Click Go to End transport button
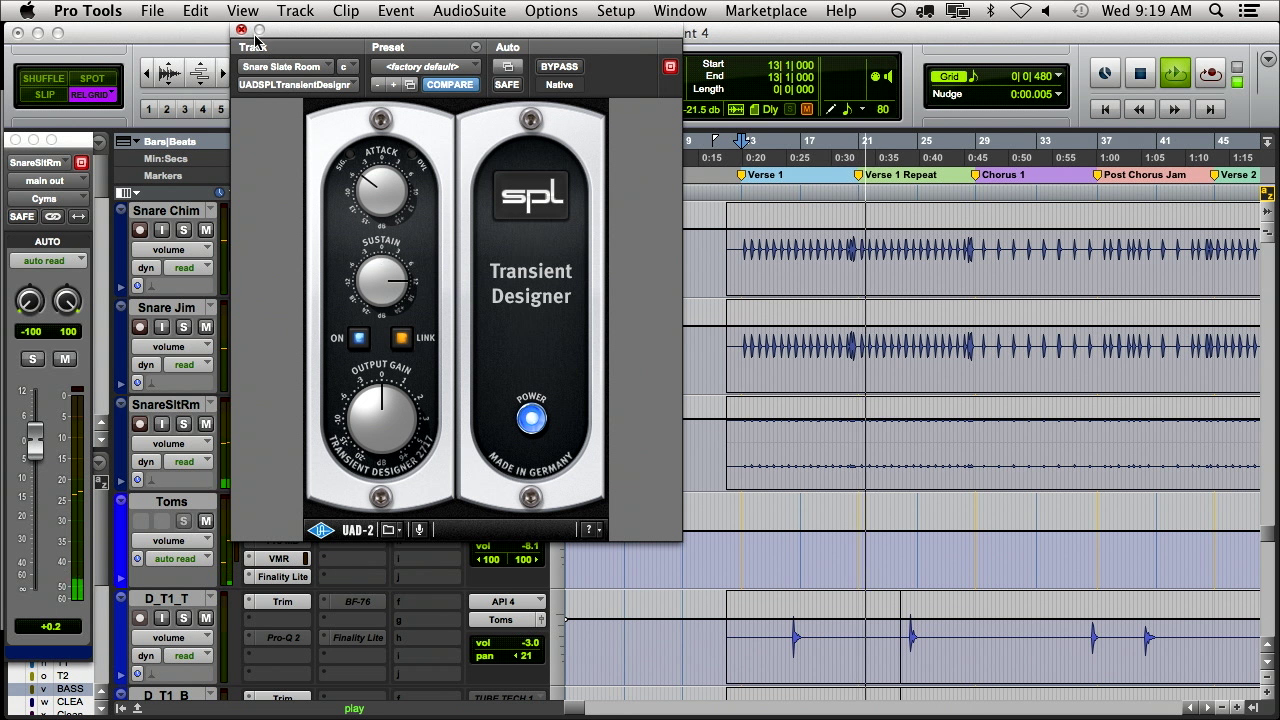The image size is (1280, 720). pyautogui.click(x=1210, y=109)
